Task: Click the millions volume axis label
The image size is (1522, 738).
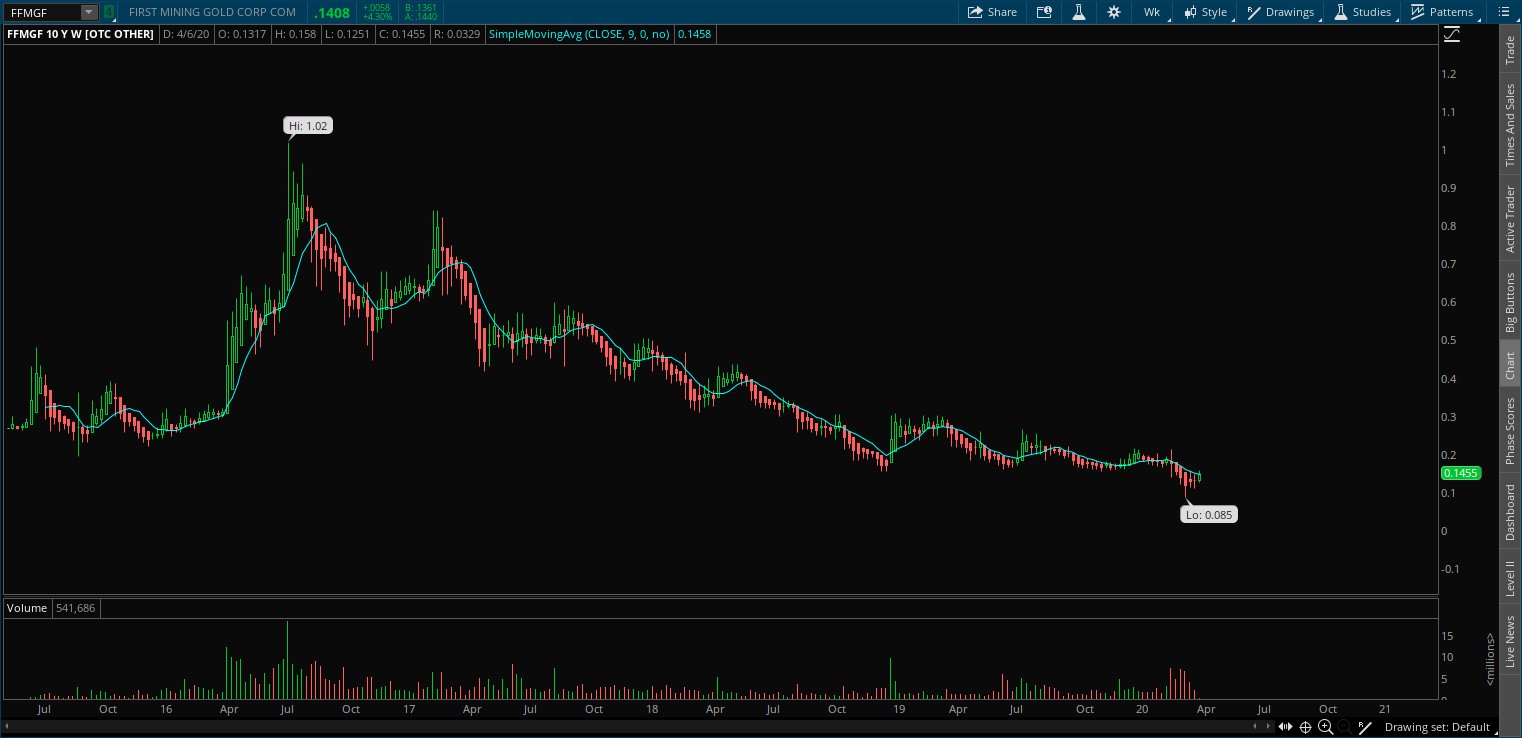Action: (x=1490, y=659)
